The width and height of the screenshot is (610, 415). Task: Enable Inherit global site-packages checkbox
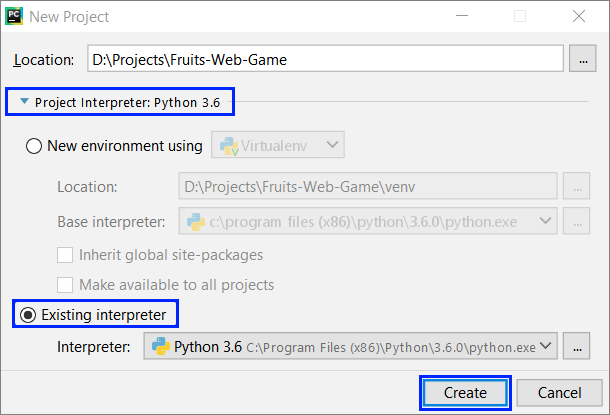coord(66,254)
